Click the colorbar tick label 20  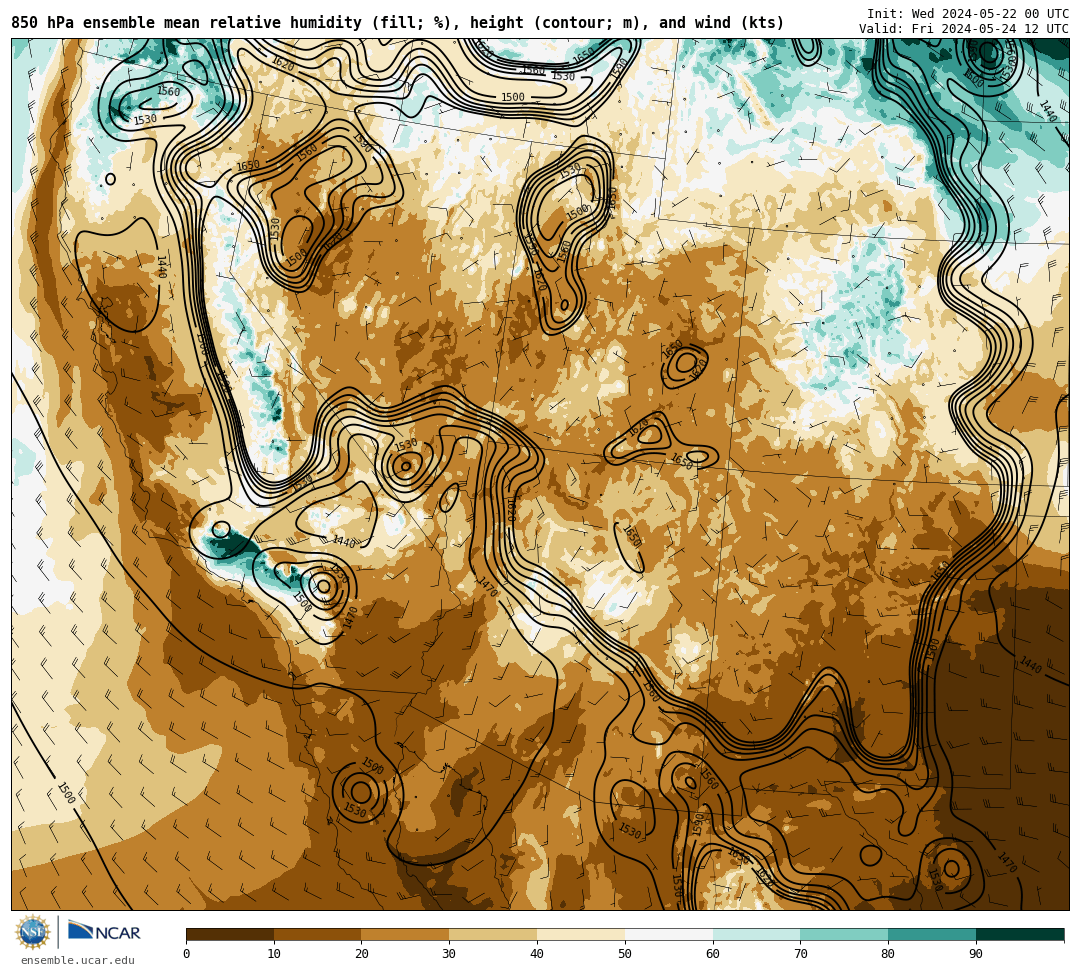click(x=362, y=954)
